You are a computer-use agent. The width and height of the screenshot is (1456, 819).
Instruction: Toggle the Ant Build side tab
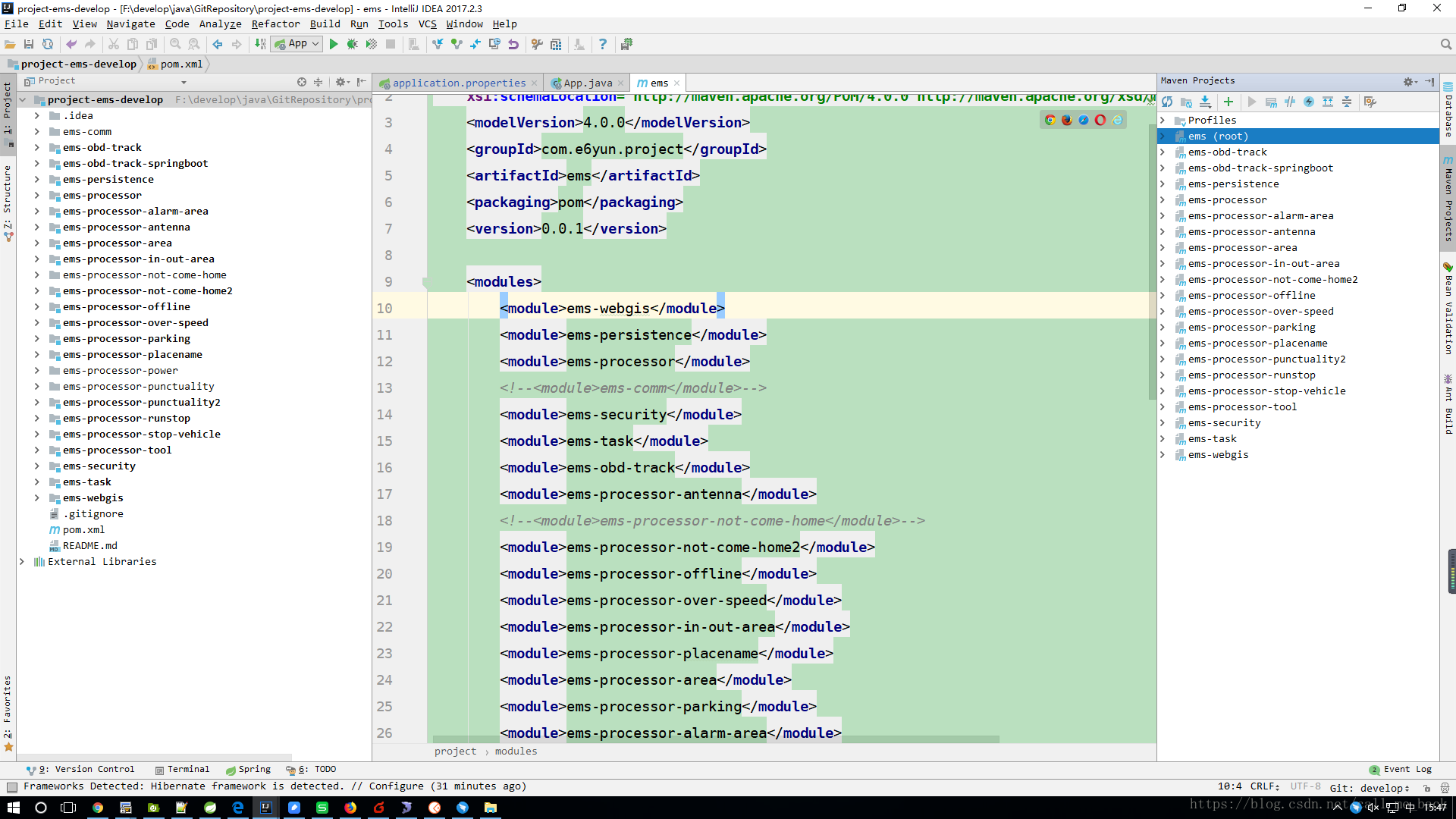(x=1448, y=406)
